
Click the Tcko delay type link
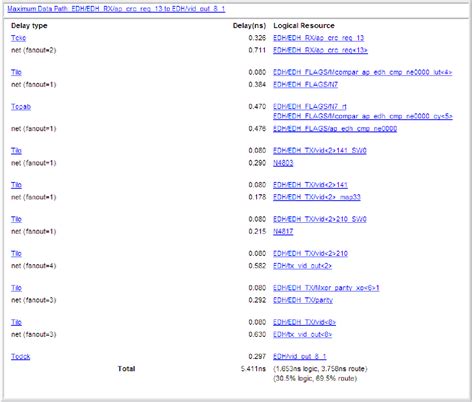(18, 38)
